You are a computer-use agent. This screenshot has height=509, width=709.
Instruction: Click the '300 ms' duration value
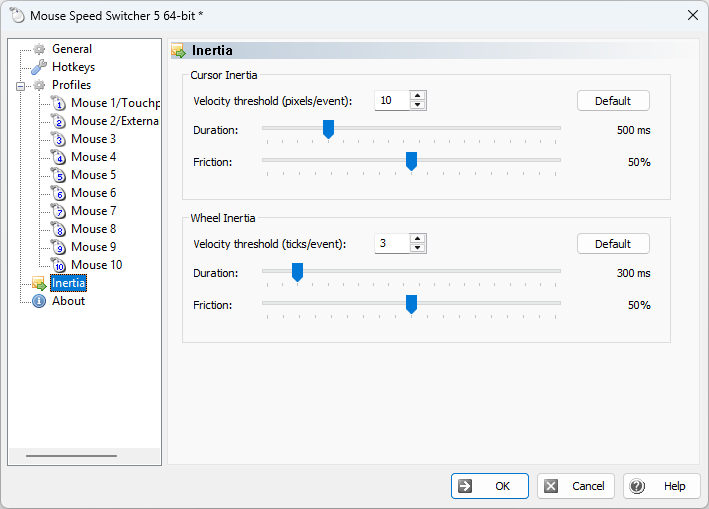click(633, 273)
